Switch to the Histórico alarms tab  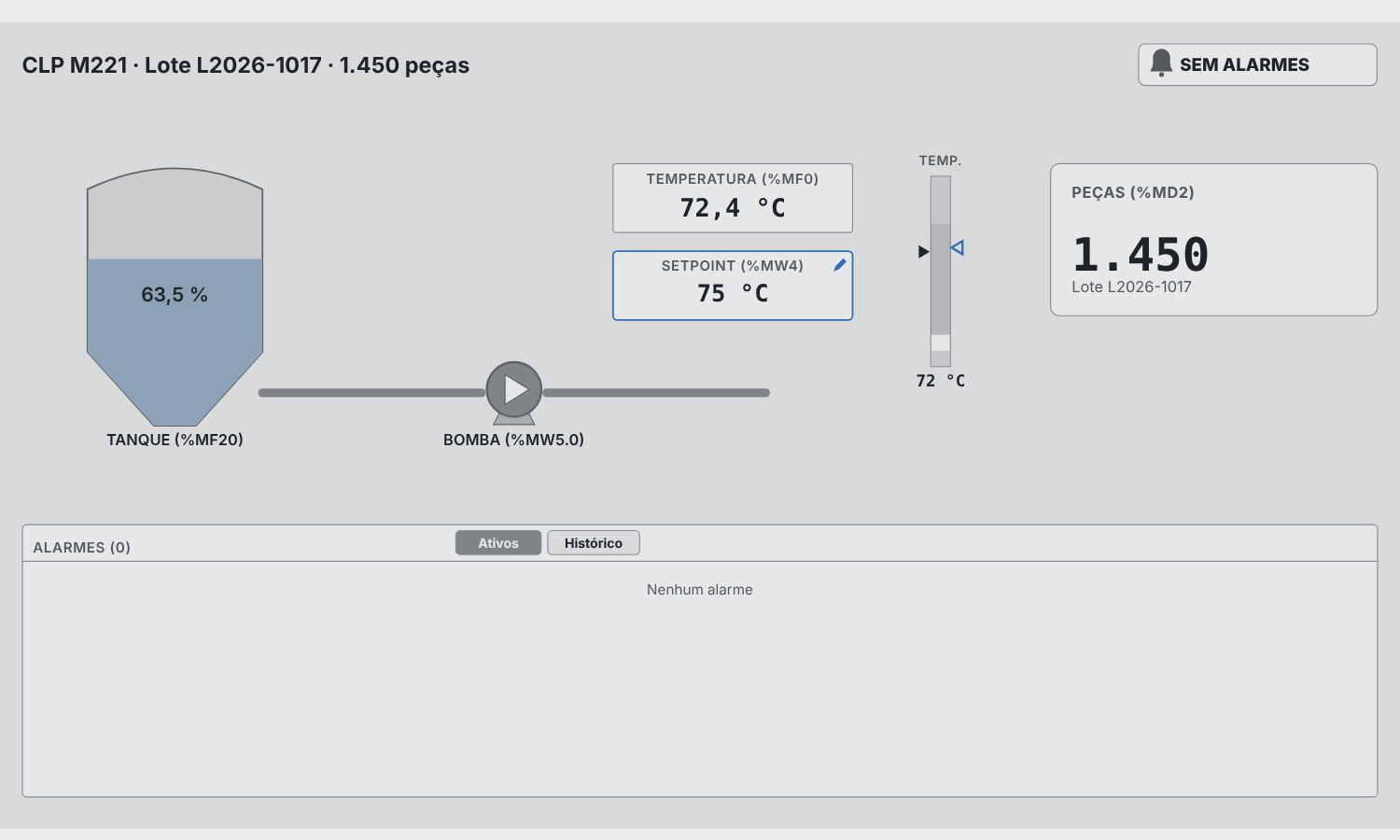coord(594,543)
